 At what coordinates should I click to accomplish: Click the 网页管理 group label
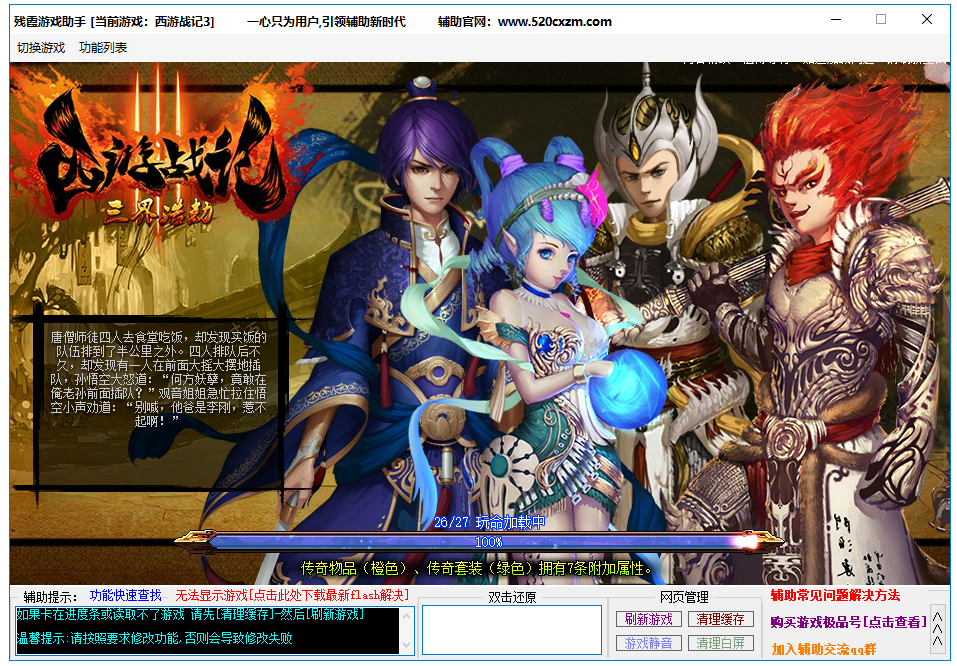click(x=684, y=597)
